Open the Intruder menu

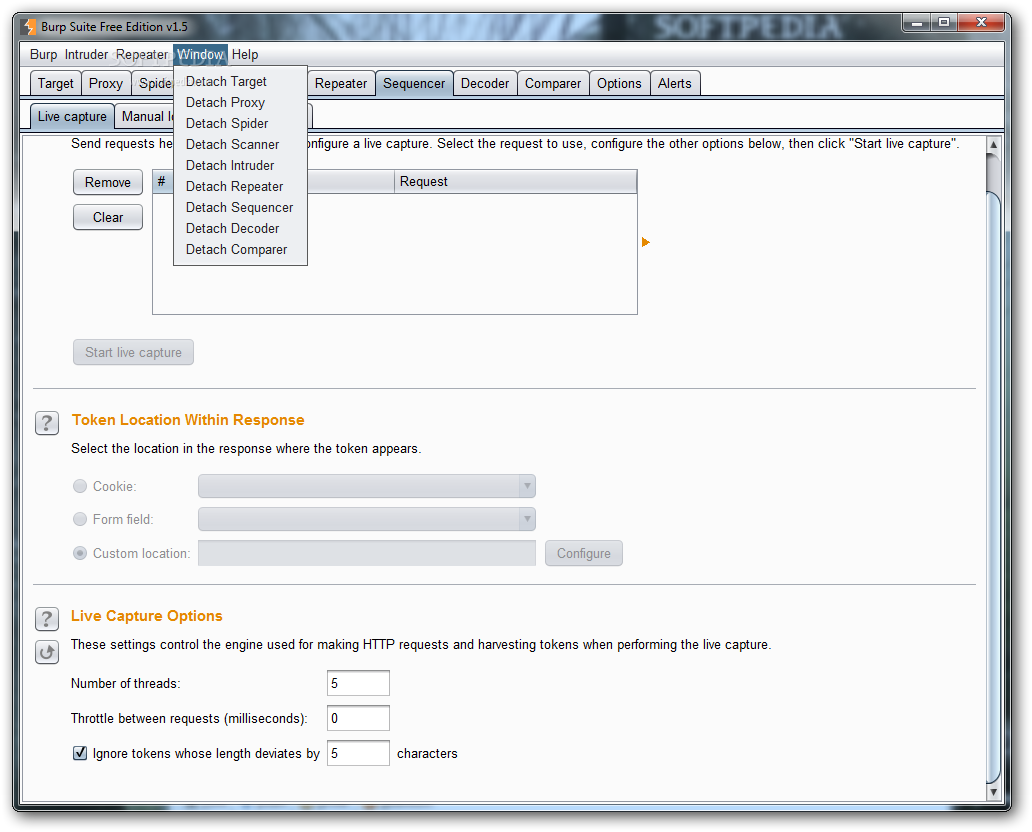coord(86,55)
